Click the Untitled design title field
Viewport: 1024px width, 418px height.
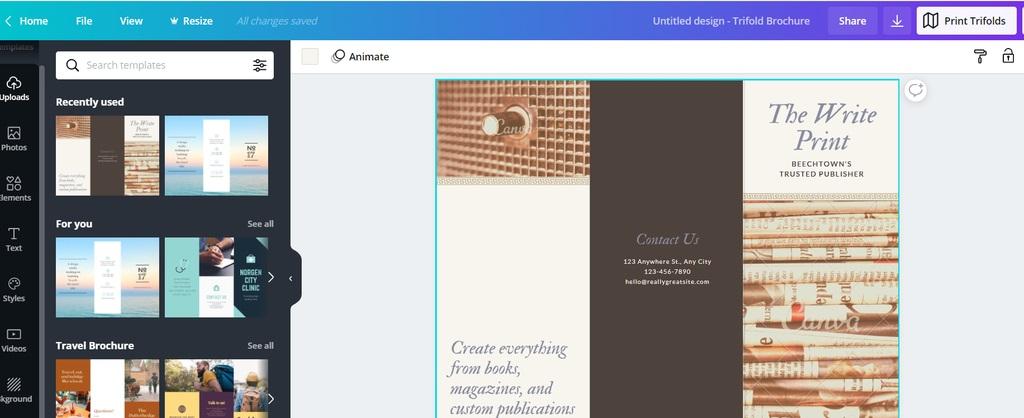pos(731,21)
